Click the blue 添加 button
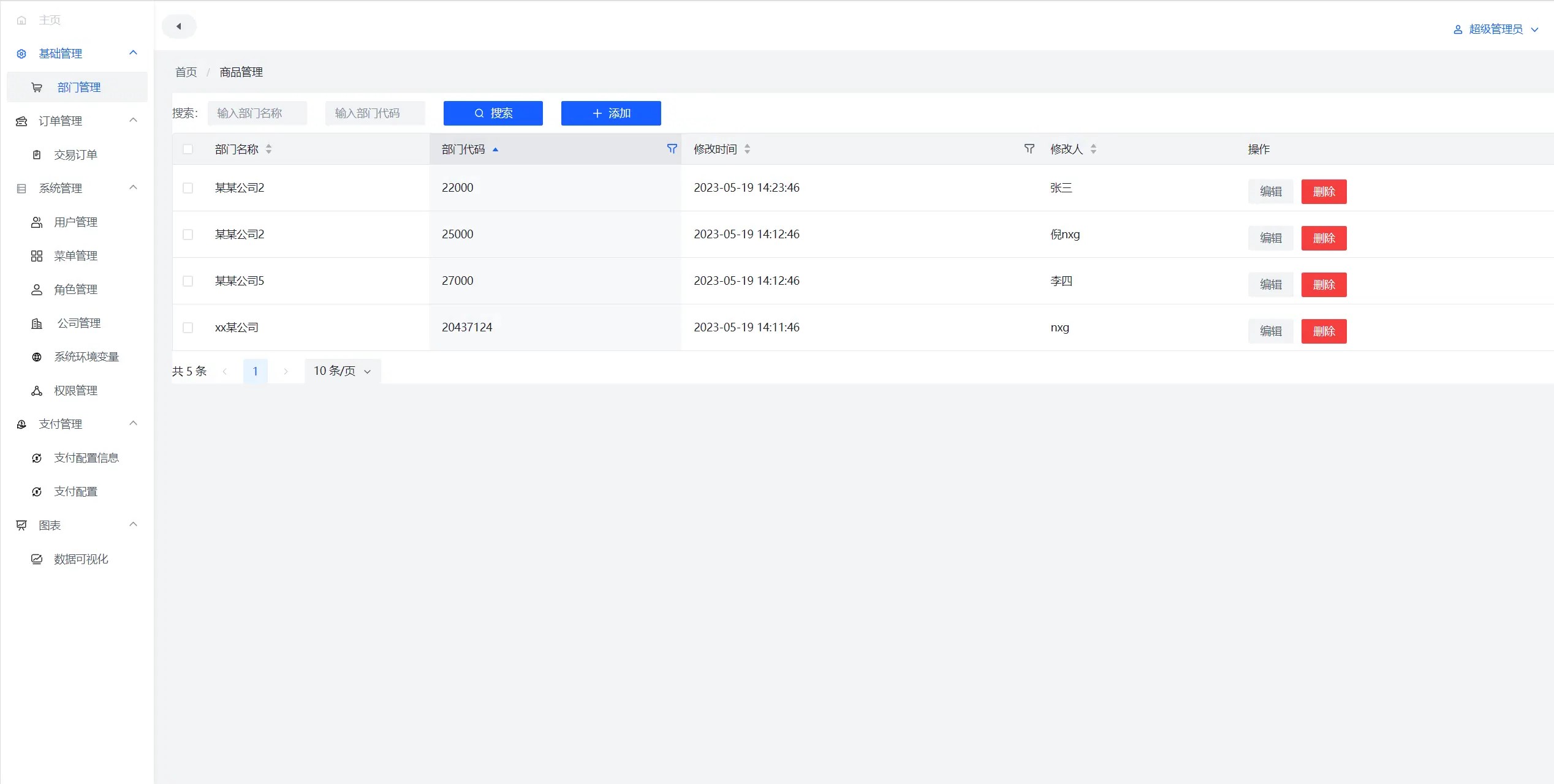 click(x=611, y=113)
